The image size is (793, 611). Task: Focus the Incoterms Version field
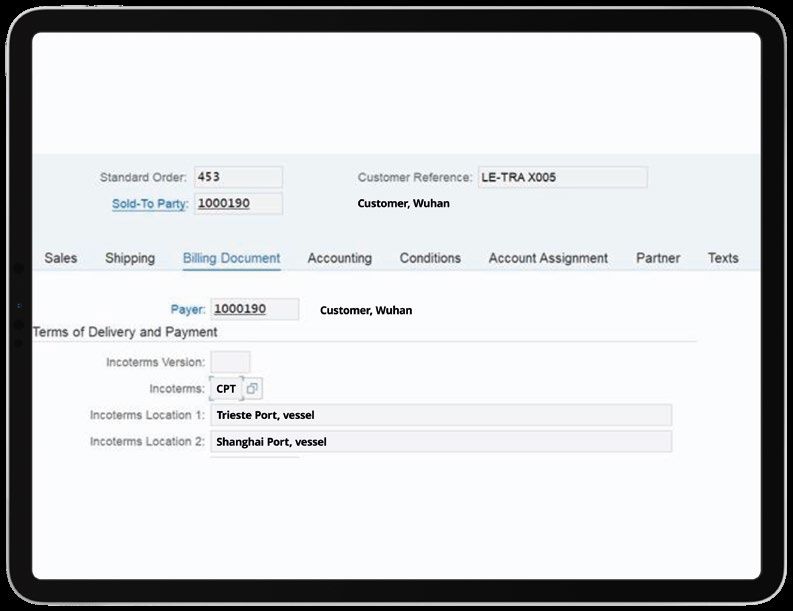[230, 362]
